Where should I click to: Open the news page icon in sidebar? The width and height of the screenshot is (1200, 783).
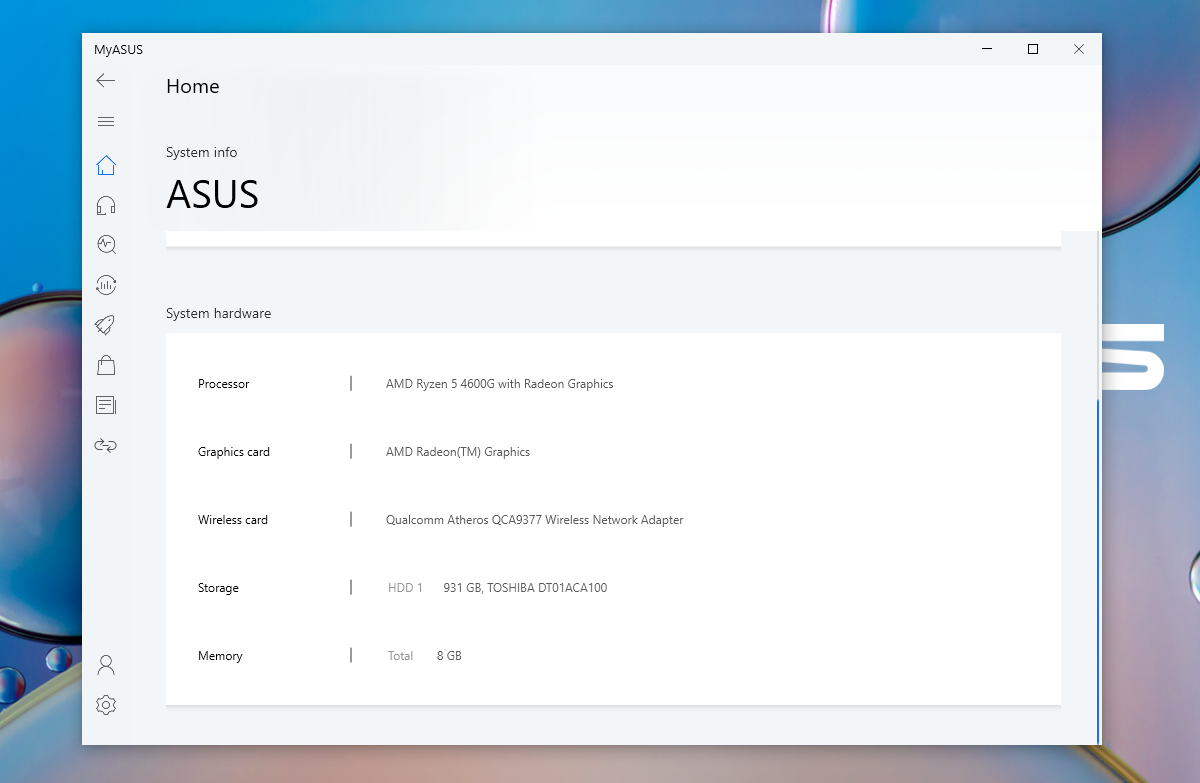point(106,405)
